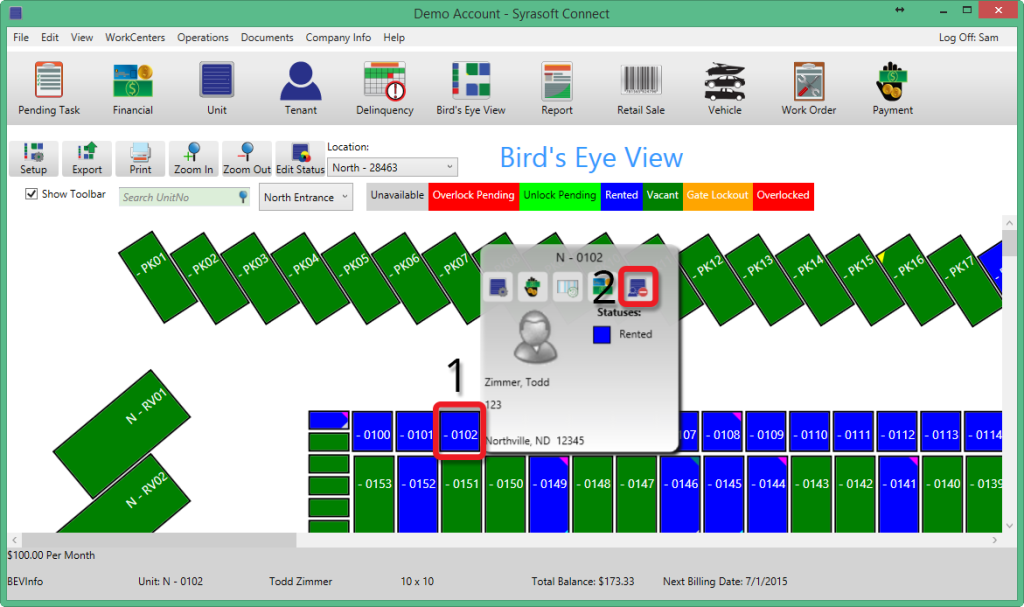
Task: Click the calendar clock icon in popup
Action: [567, 287]
